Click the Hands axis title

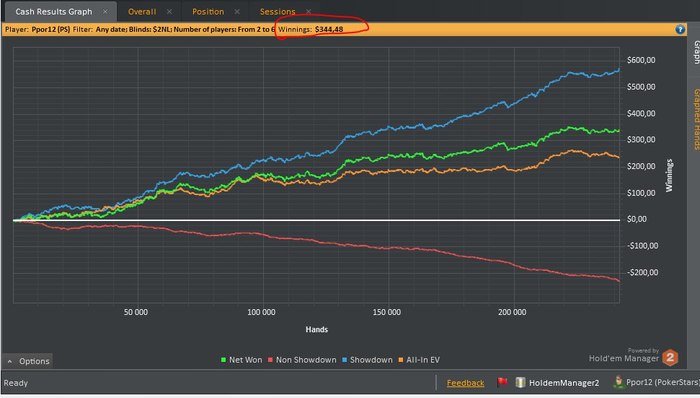[317, 329]
